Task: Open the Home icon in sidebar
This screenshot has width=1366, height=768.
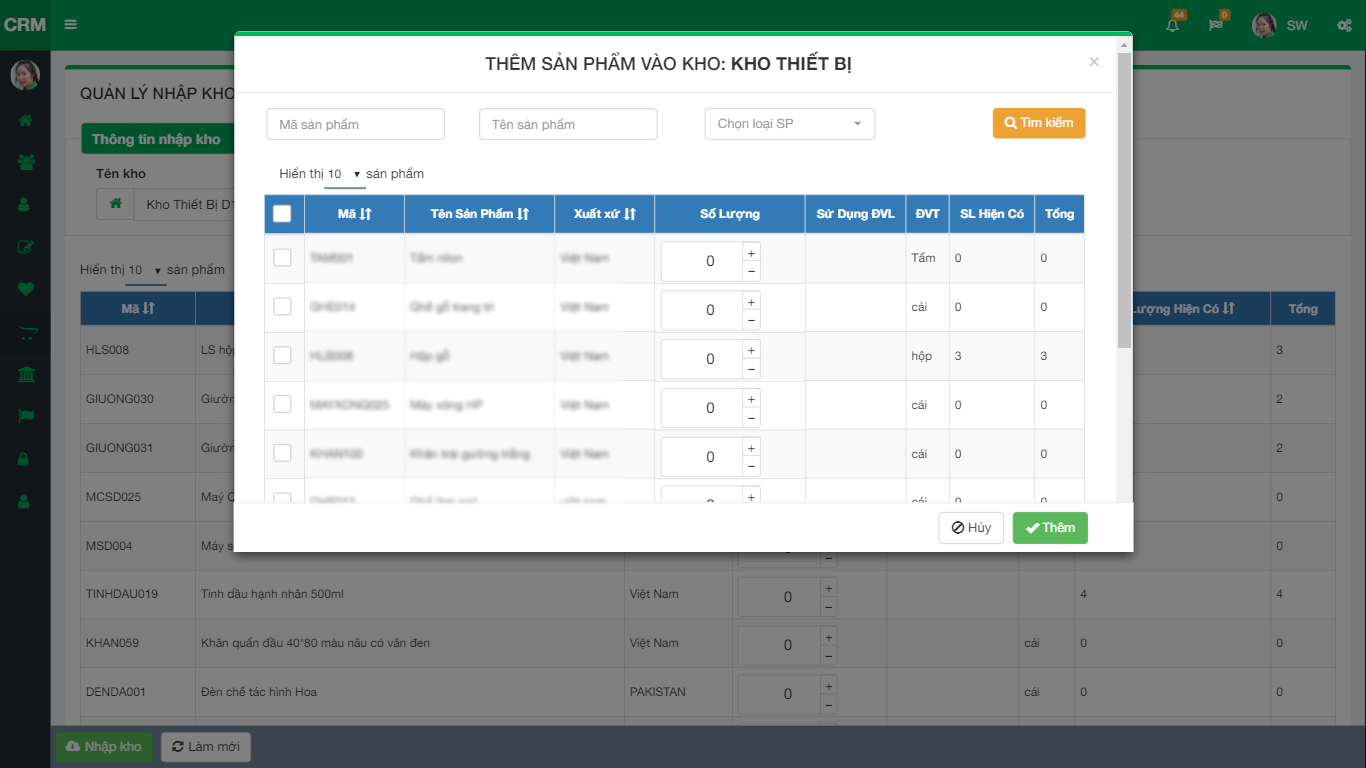Action: click(25, 120)
